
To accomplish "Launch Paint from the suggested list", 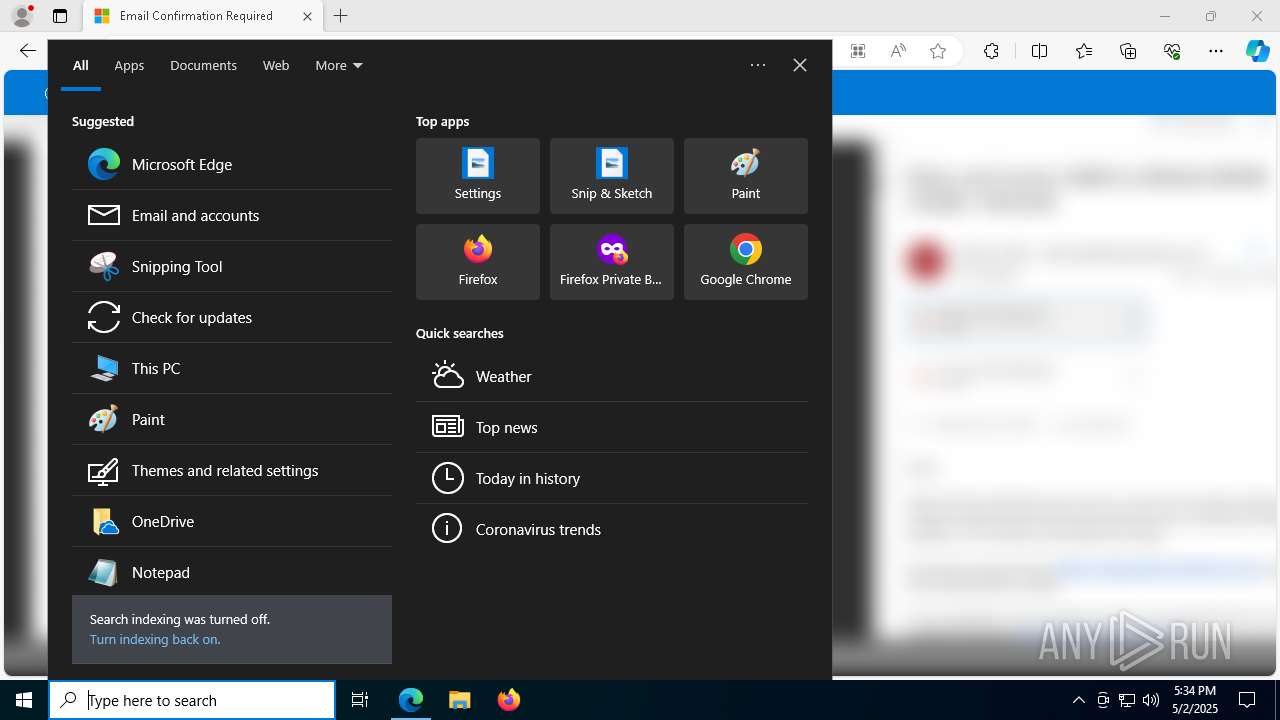I will click(x=232, y=419).
